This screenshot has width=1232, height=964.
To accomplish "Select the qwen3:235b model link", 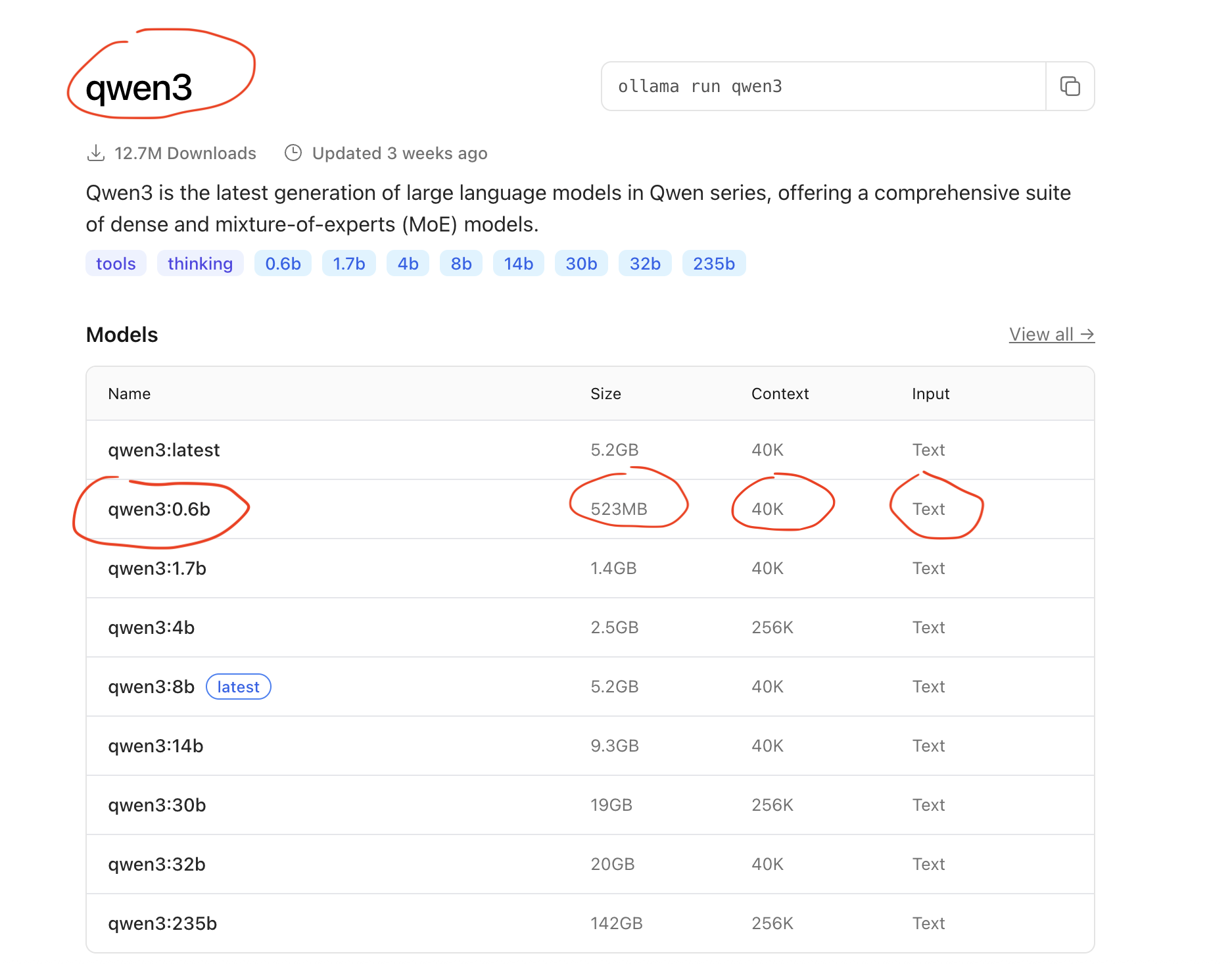I will (x=162, y=923).
